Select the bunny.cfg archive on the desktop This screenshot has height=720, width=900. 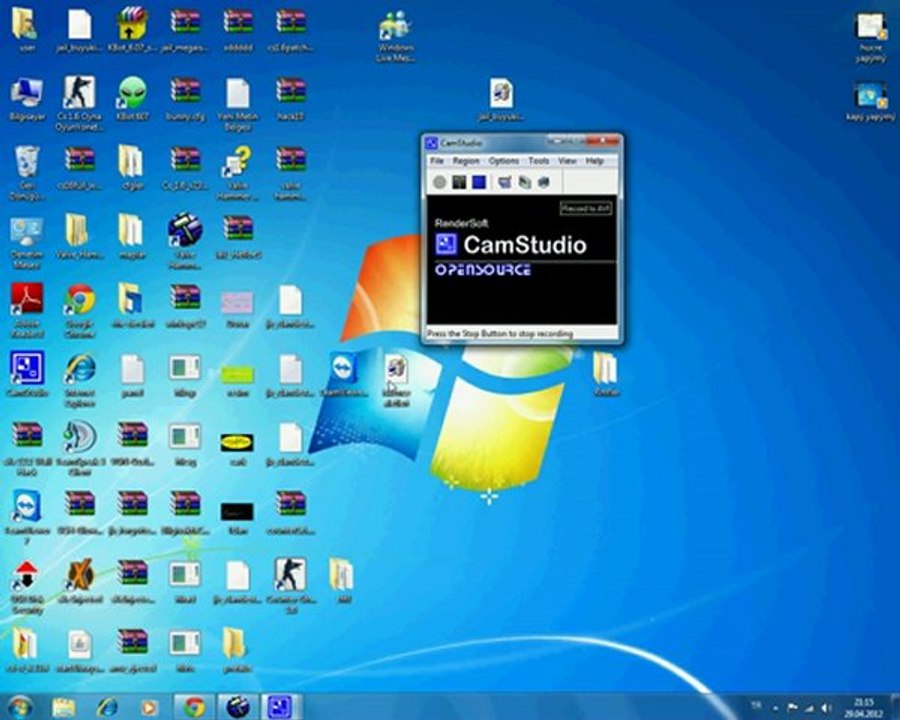[185, 99]
